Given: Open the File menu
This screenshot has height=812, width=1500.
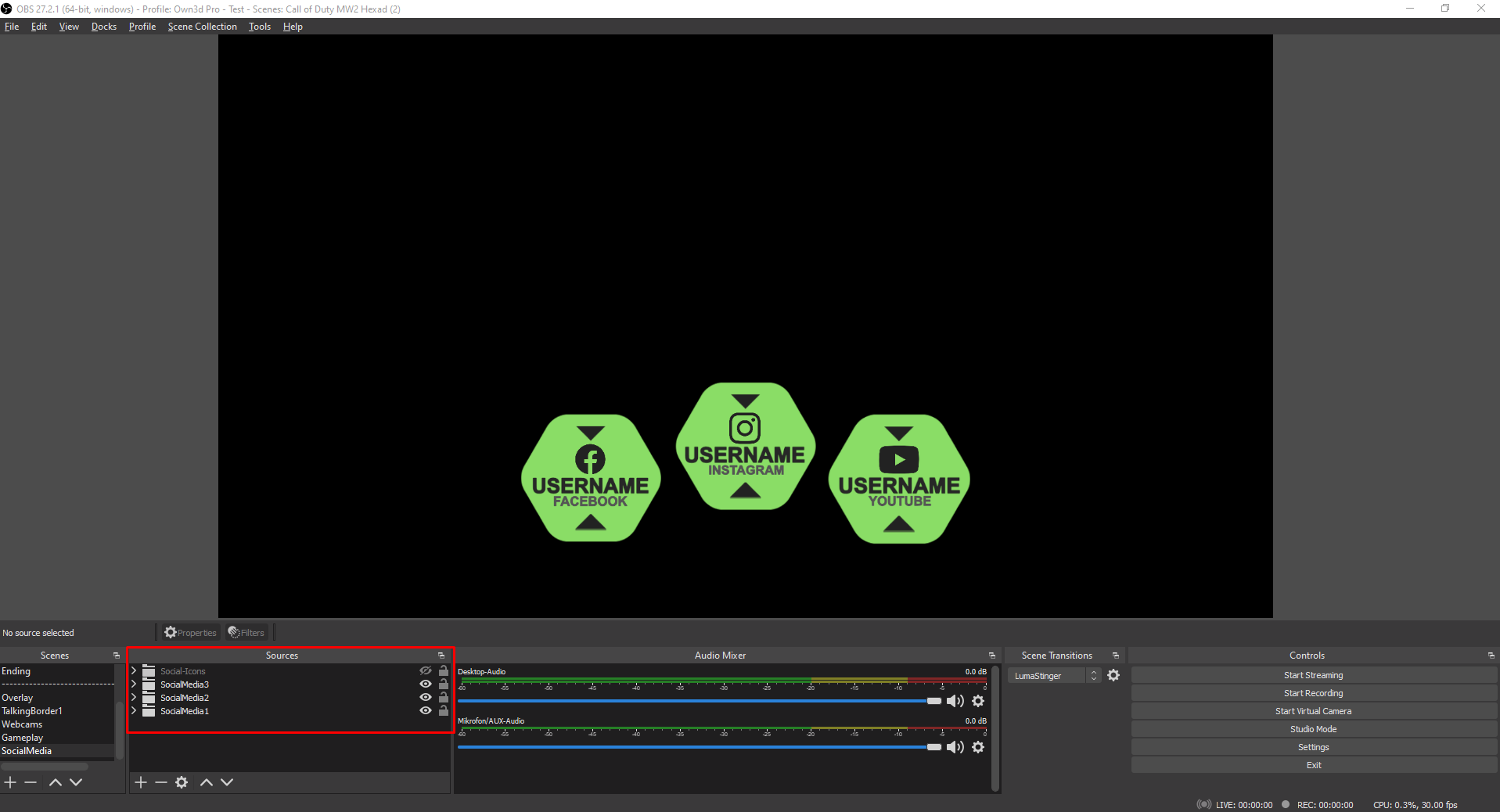Looking at the screenshot, I should click(12, 27).
